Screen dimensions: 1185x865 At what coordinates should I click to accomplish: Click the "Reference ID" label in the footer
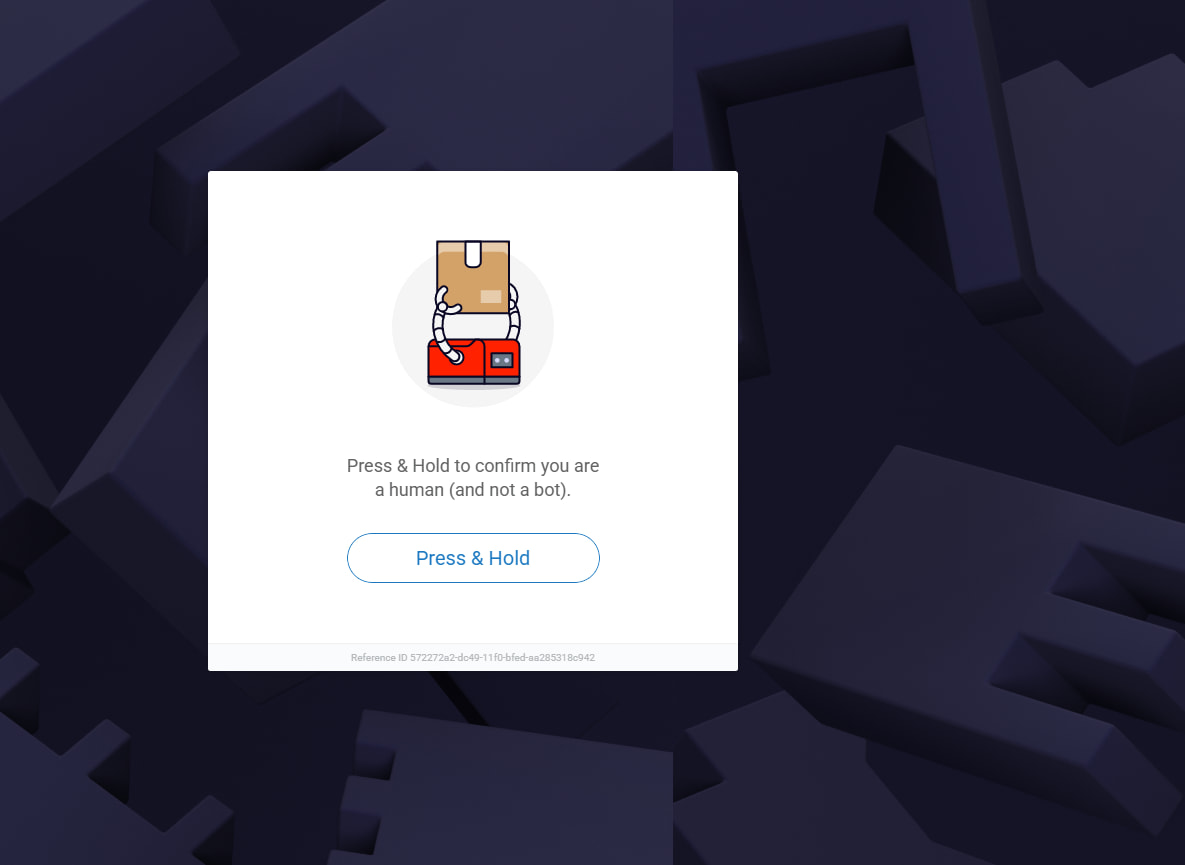pyautogui.click(x=379, y=657)
